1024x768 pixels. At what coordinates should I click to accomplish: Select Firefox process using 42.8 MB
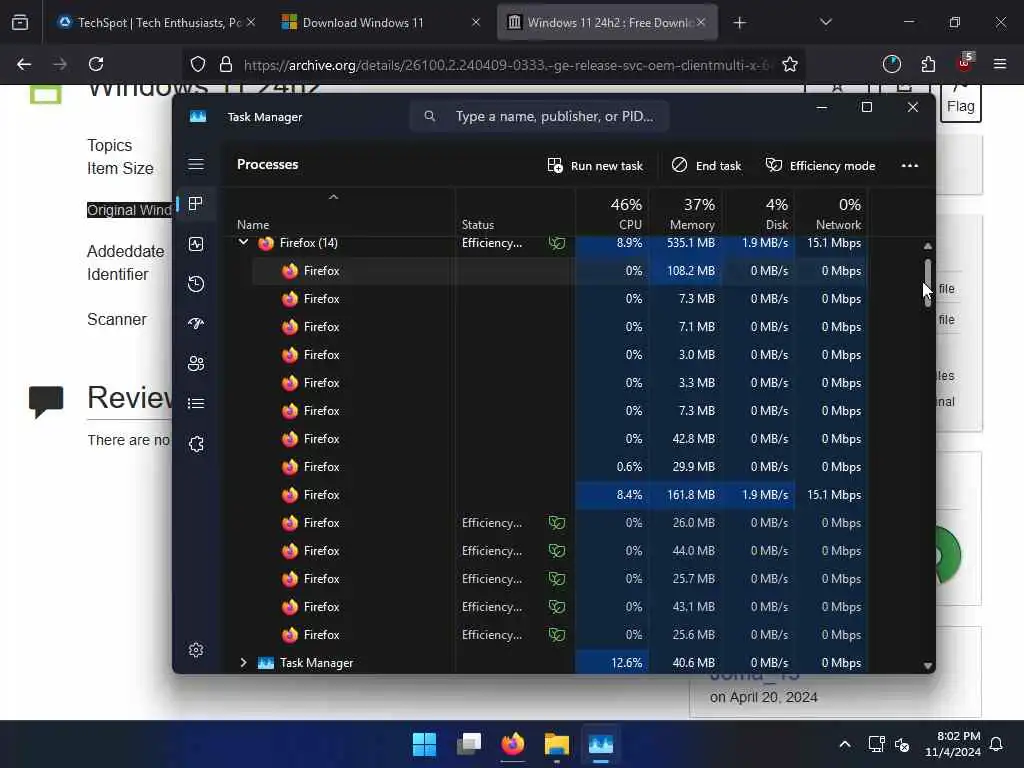560,439
